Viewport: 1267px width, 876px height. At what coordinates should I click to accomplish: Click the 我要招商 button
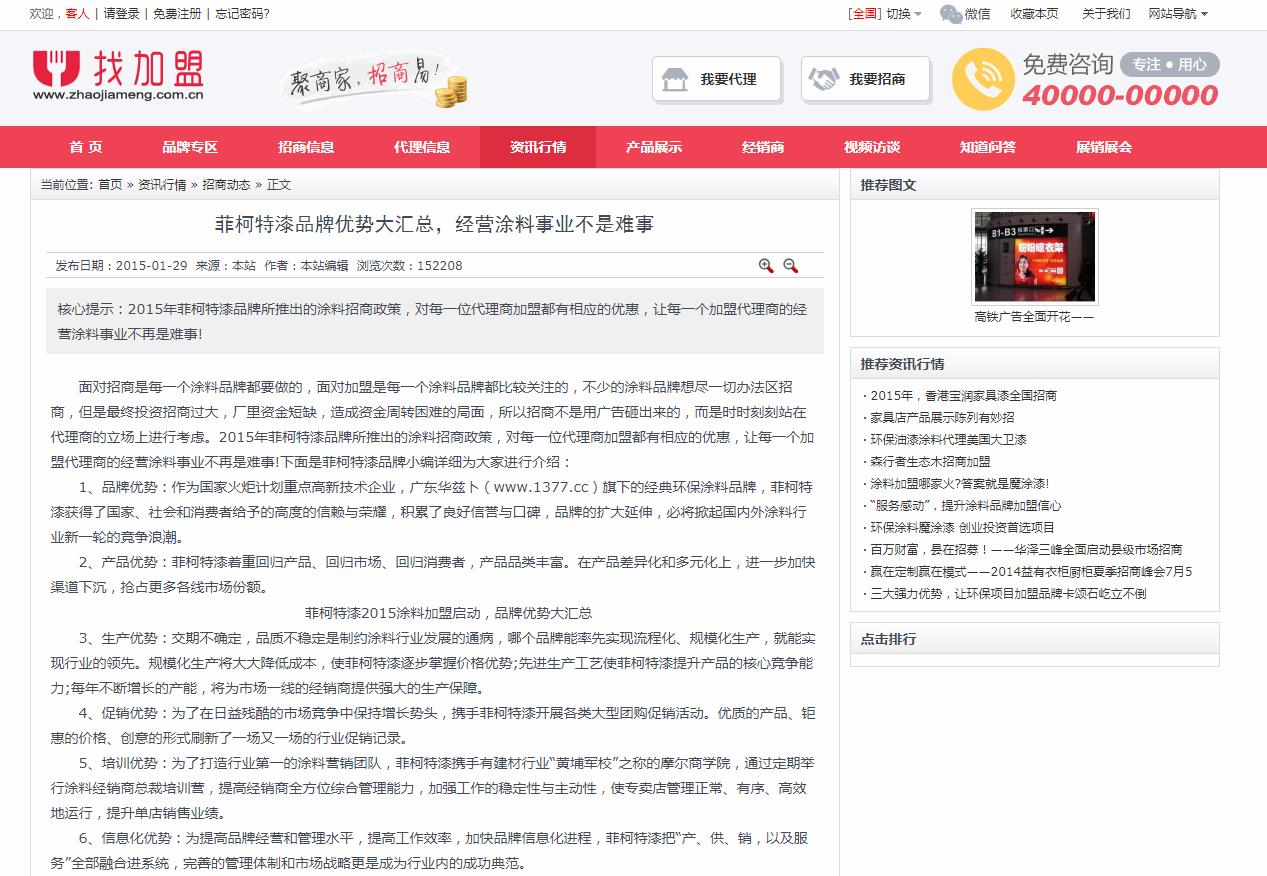pyautogui.click(x=865, y=79)
